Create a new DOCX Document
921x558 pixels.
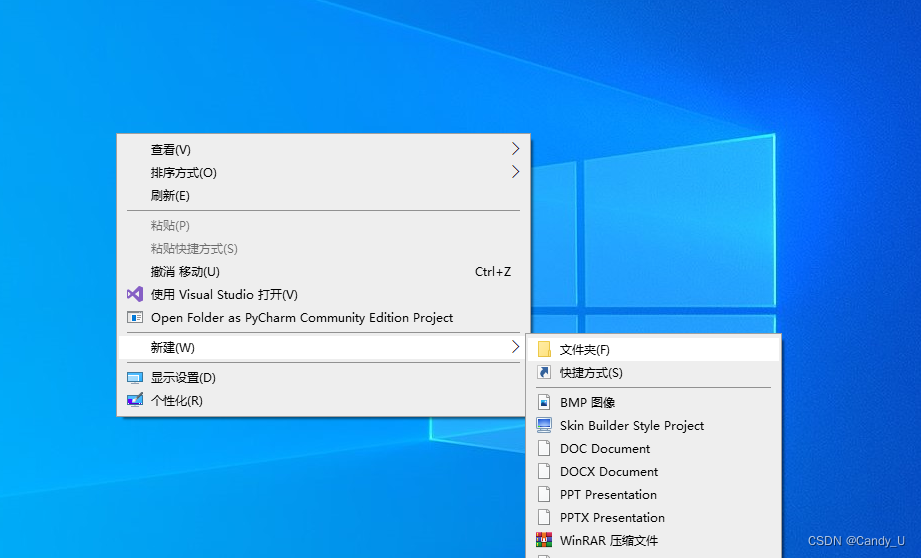[654, 471]
